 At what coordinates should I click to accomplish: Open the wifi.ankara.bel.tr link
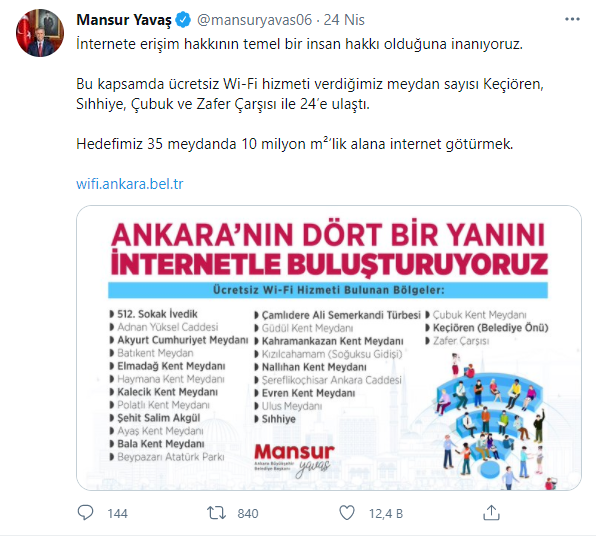(x=130, y=184)
